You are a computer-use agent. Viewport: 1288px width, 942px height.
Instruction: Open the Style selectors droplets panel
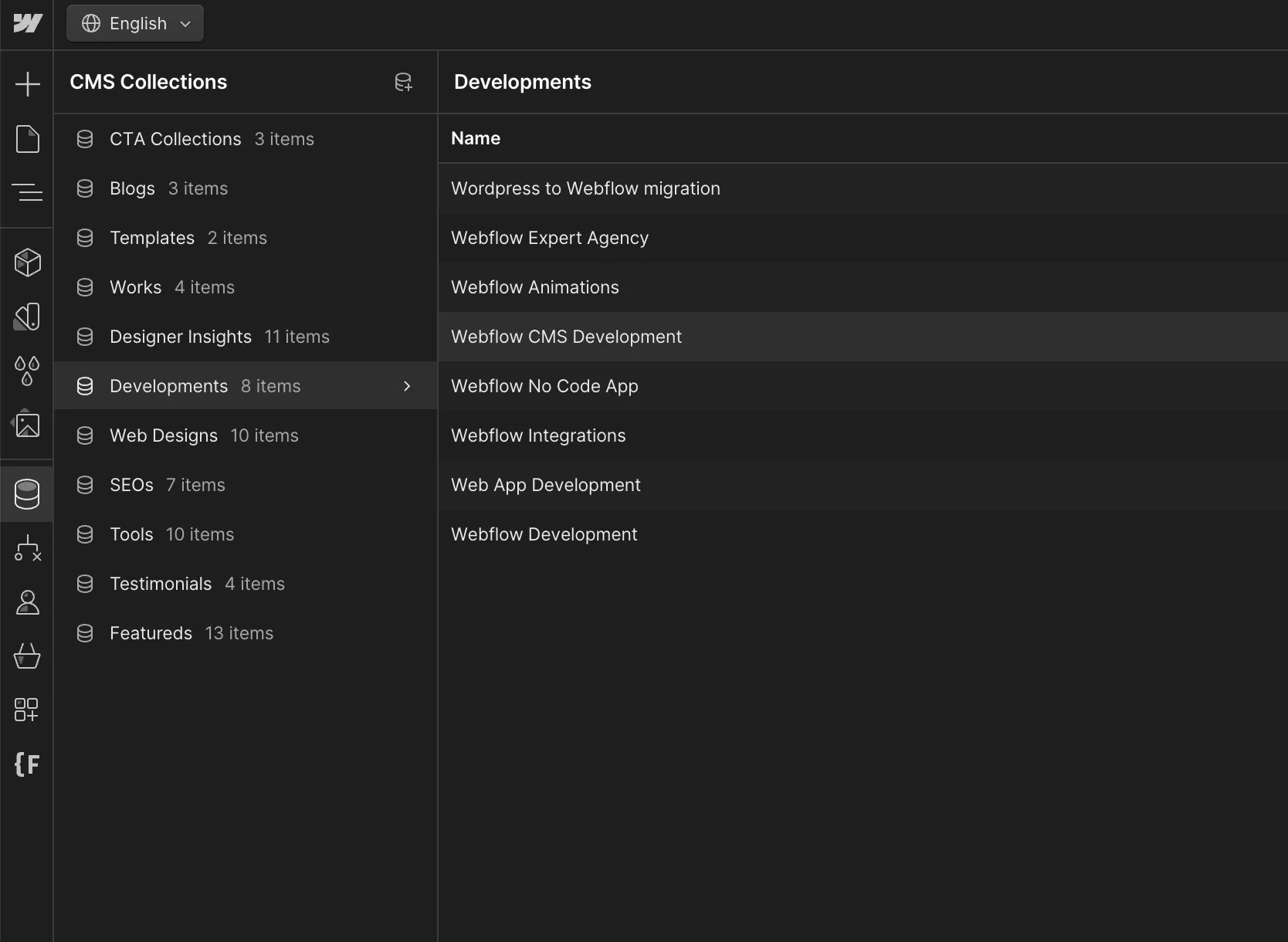pyautogui.click(x=27, y=371)
